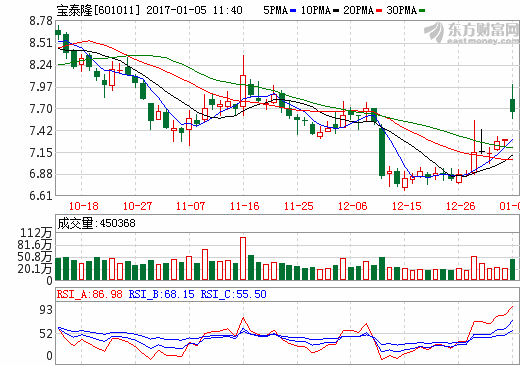
Task: Click the 8.78 price axis label
Action: pyautogui.click(x=41, y=21)
